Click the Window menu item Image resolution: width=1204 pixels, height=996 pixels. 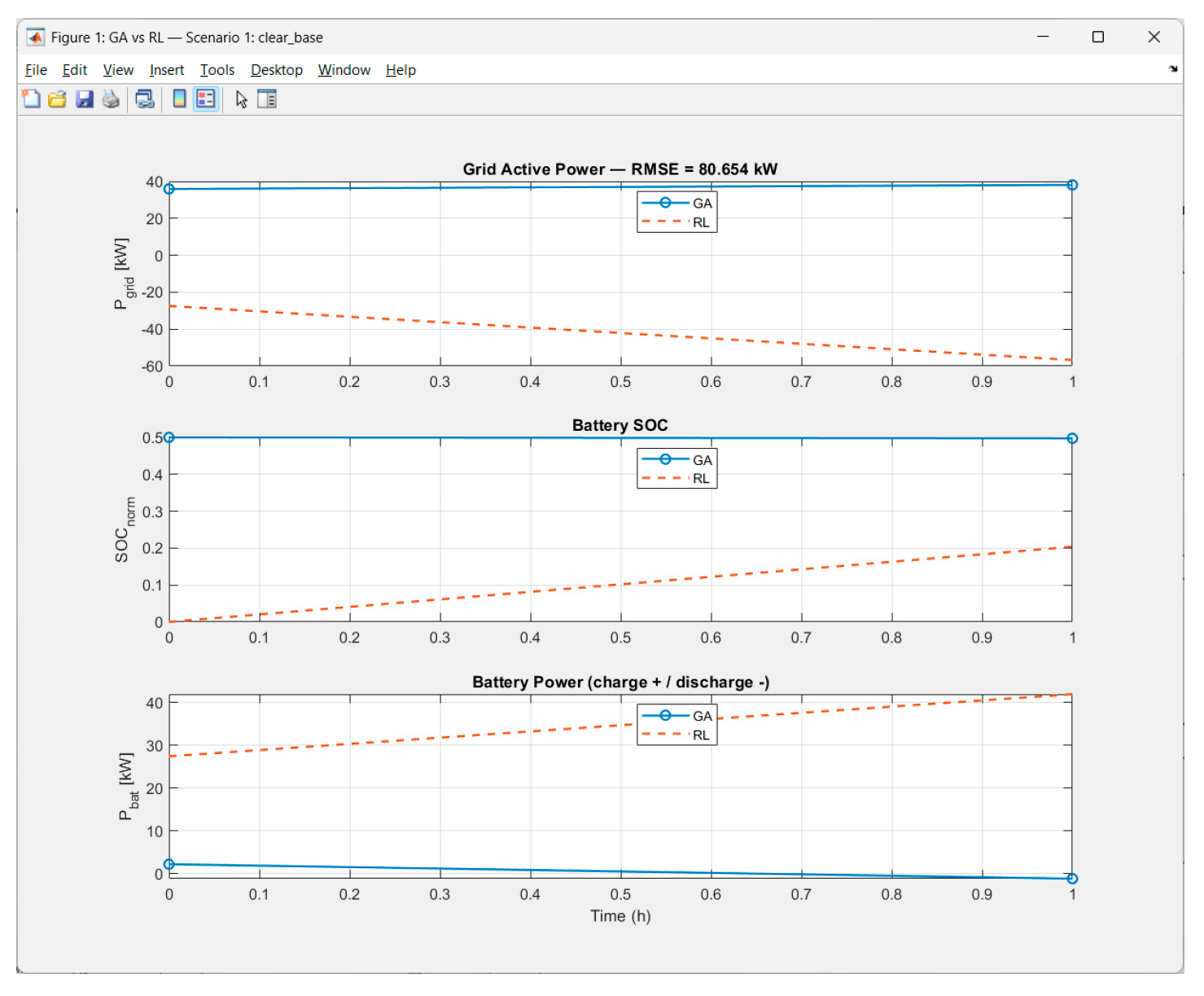click(x=344, y=70)
